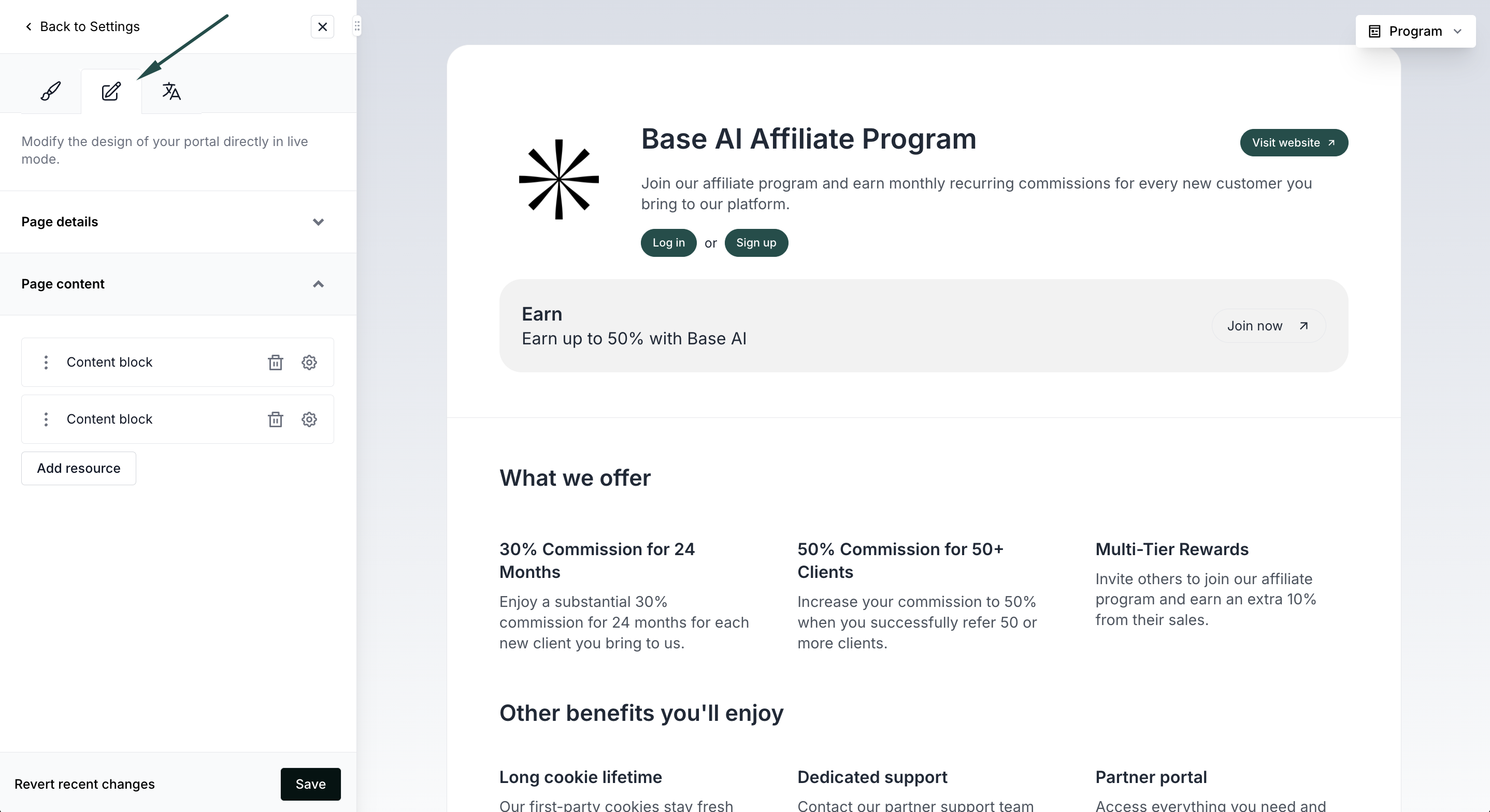This screenshot has height=812, width=1490.
Task: Click the Visit website button
Action: pyautogui.click(x=1294, y=143)
